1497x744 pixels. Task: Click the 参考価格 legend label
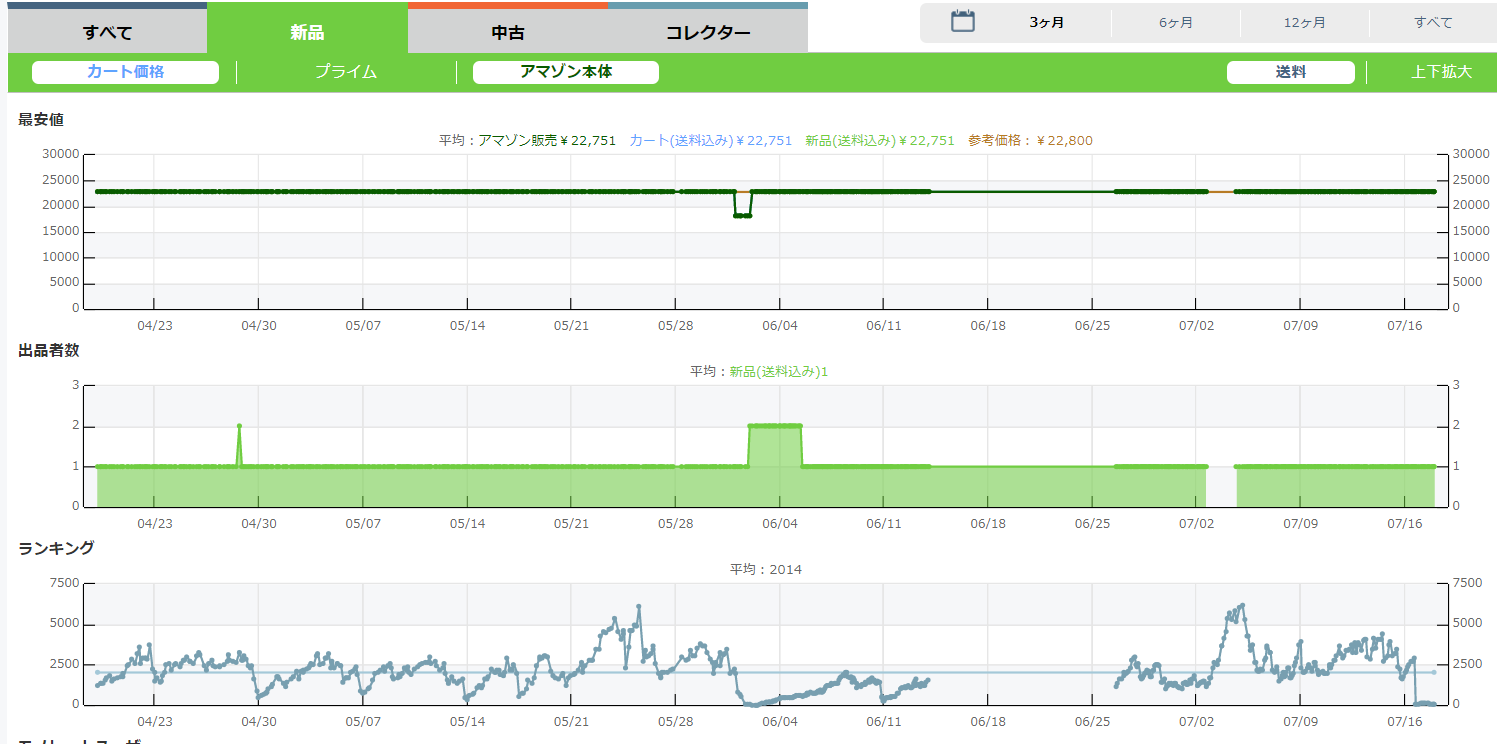[x=1030, y=141]
